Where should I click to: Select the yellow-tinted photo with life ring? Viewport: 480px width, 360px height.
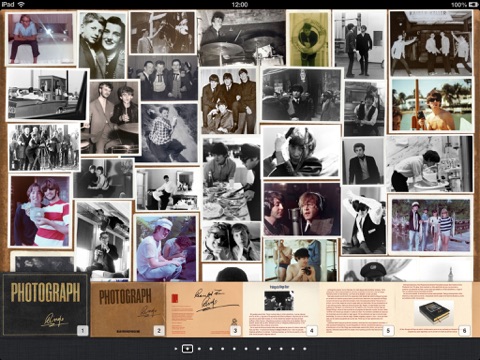click(309, 38)
